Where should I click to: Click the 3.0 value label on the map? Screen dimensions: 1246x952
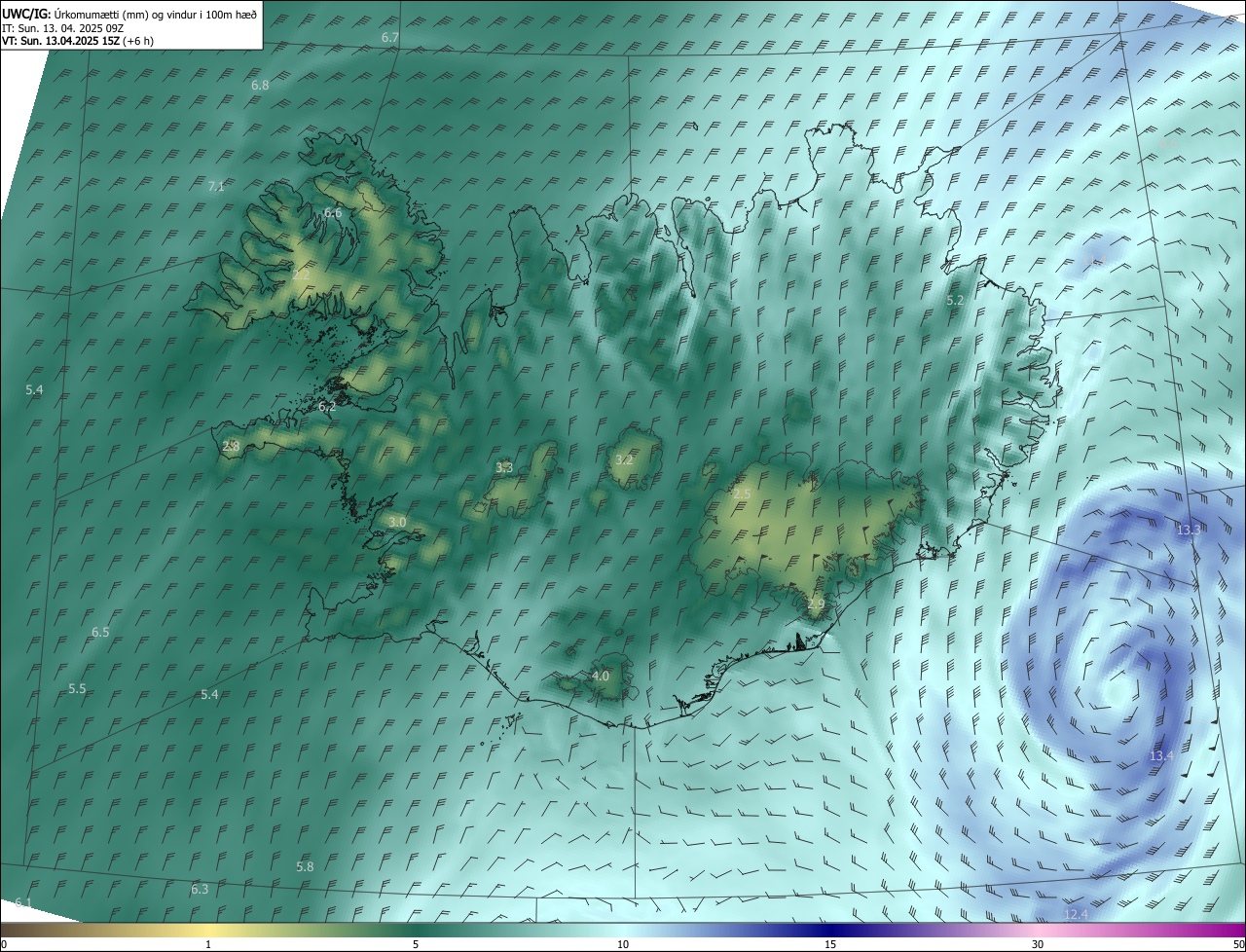click(397, 523)
